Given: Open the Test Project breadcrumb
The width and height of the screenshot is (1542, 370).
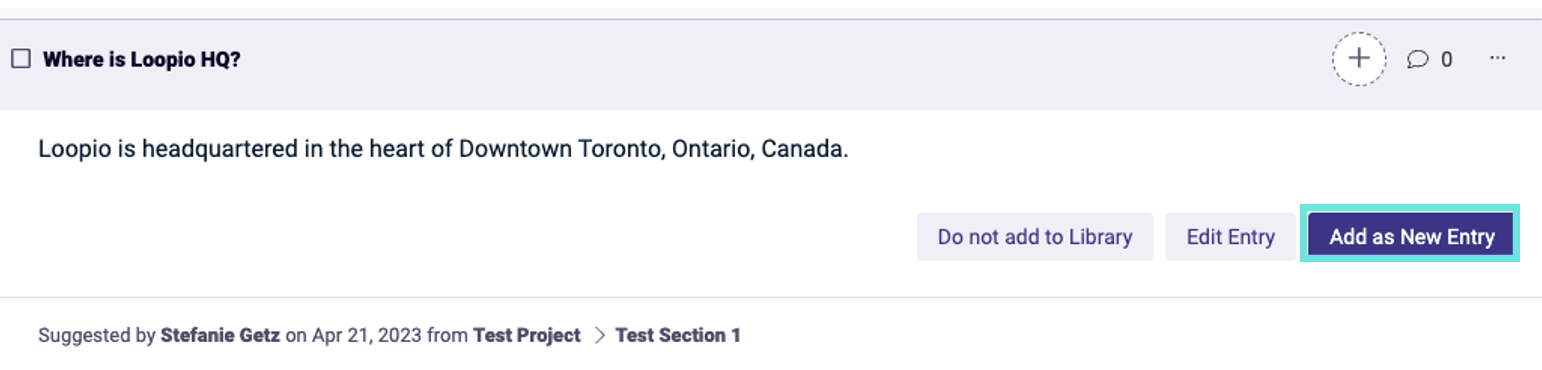Looking at the screenshot, I should tap(526, 336).
